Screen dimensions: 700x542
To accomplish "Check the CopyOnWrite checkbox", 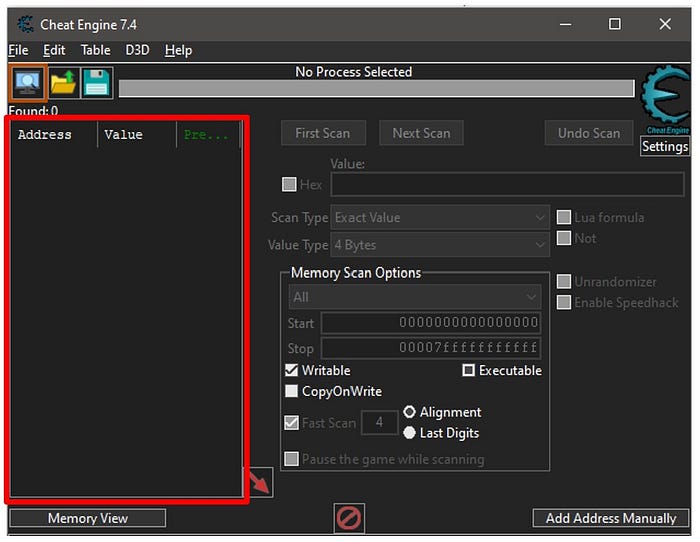I will tap(291, 391).
